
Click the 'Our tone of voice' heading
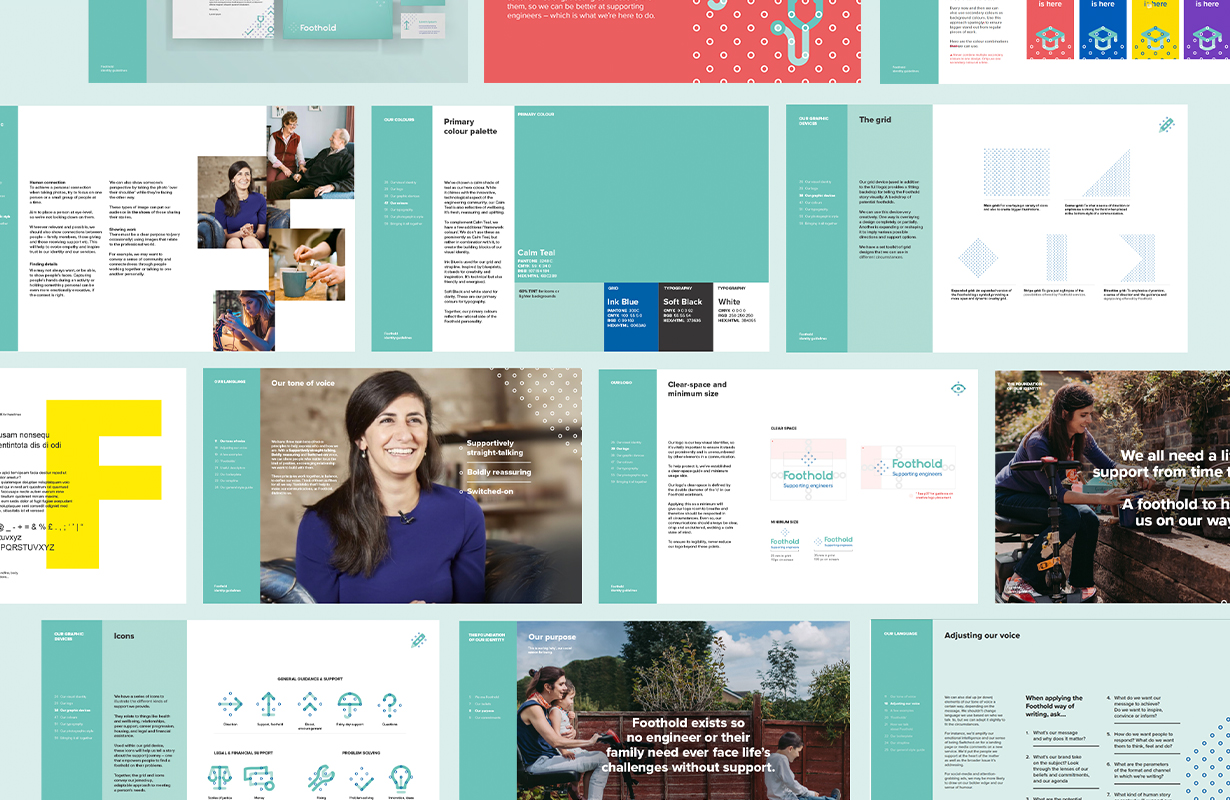tap(303, 383)
